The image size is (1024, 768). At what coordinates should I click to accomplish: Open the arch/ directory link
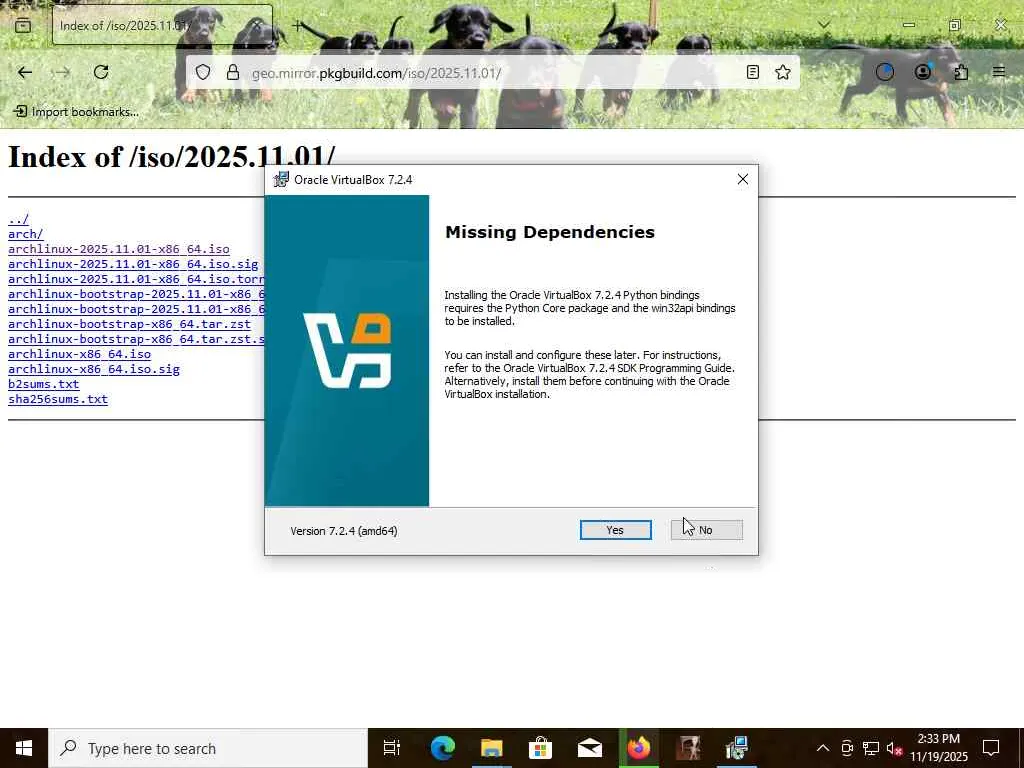tap(25, 234)
